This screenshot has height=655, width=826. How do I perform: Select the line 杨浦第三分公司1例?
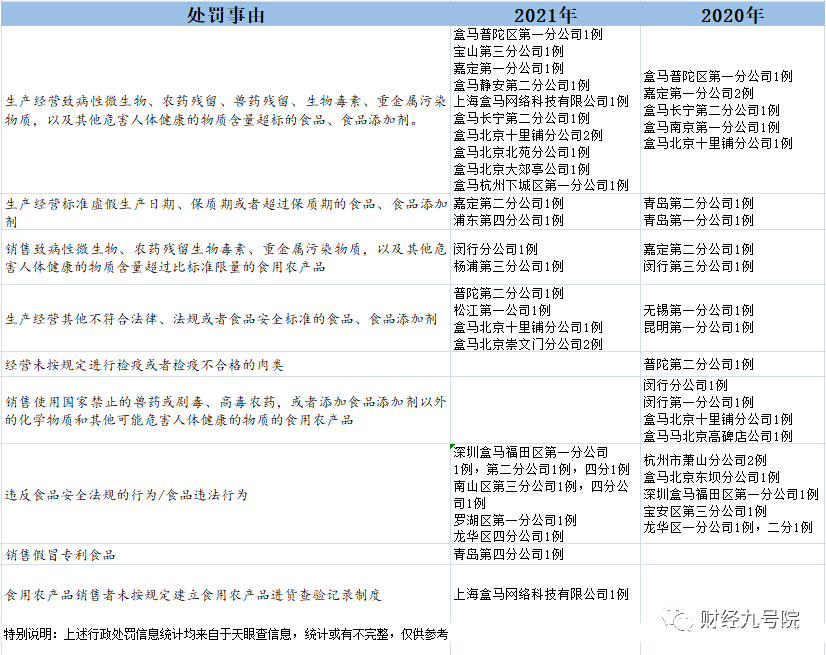point(508,266)
